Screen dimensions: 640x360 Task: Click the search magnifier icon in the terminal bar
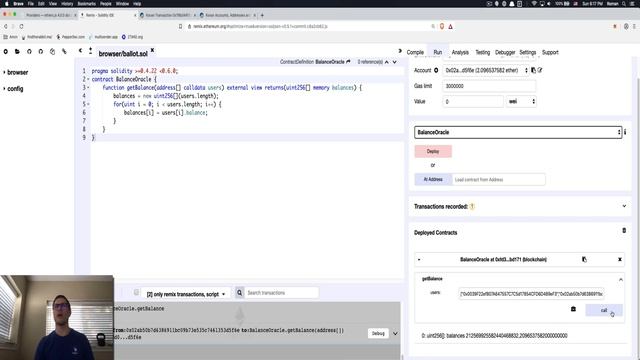tap(240, 293)
